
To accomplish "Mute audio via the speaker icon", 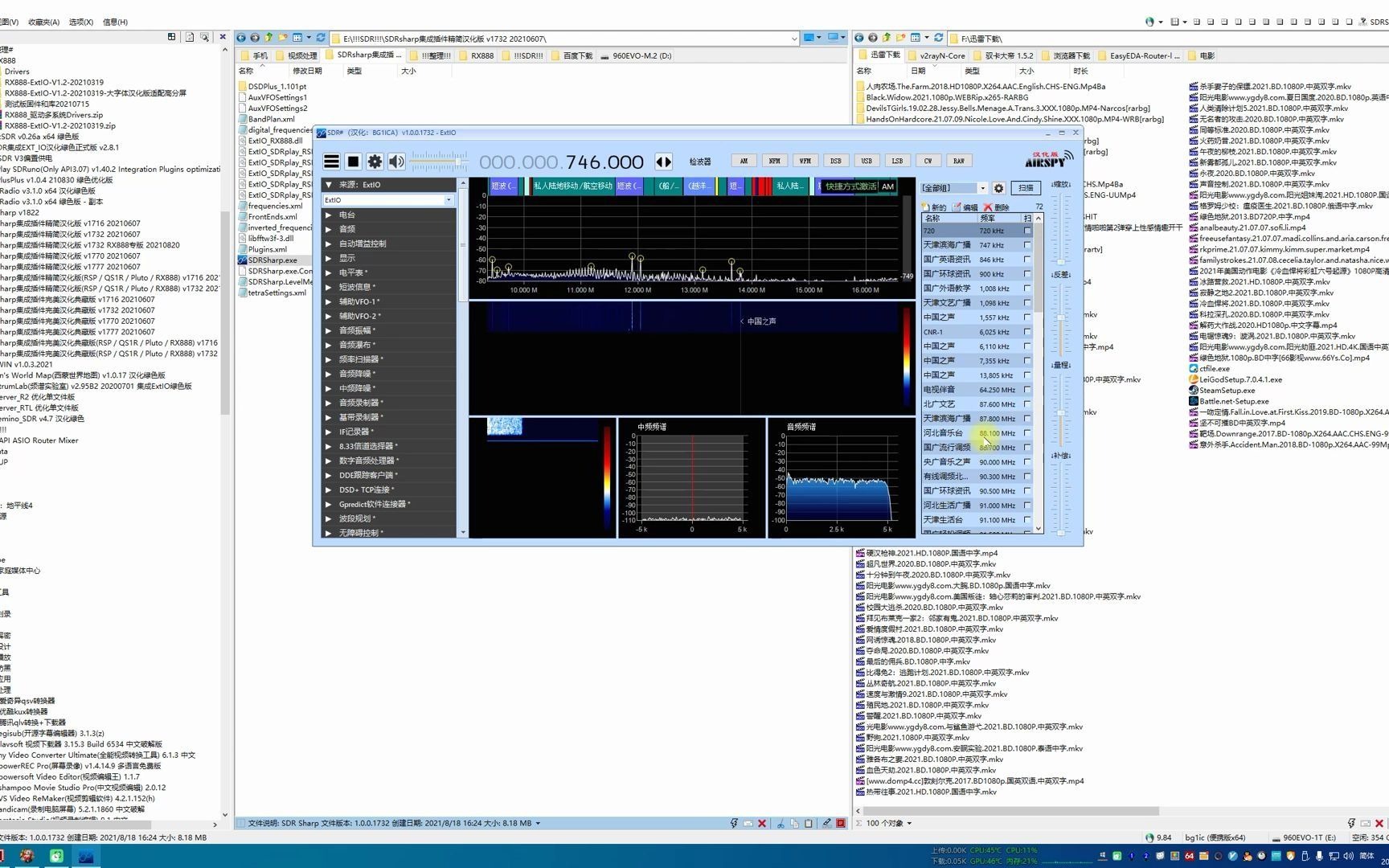I will point(397,162).
